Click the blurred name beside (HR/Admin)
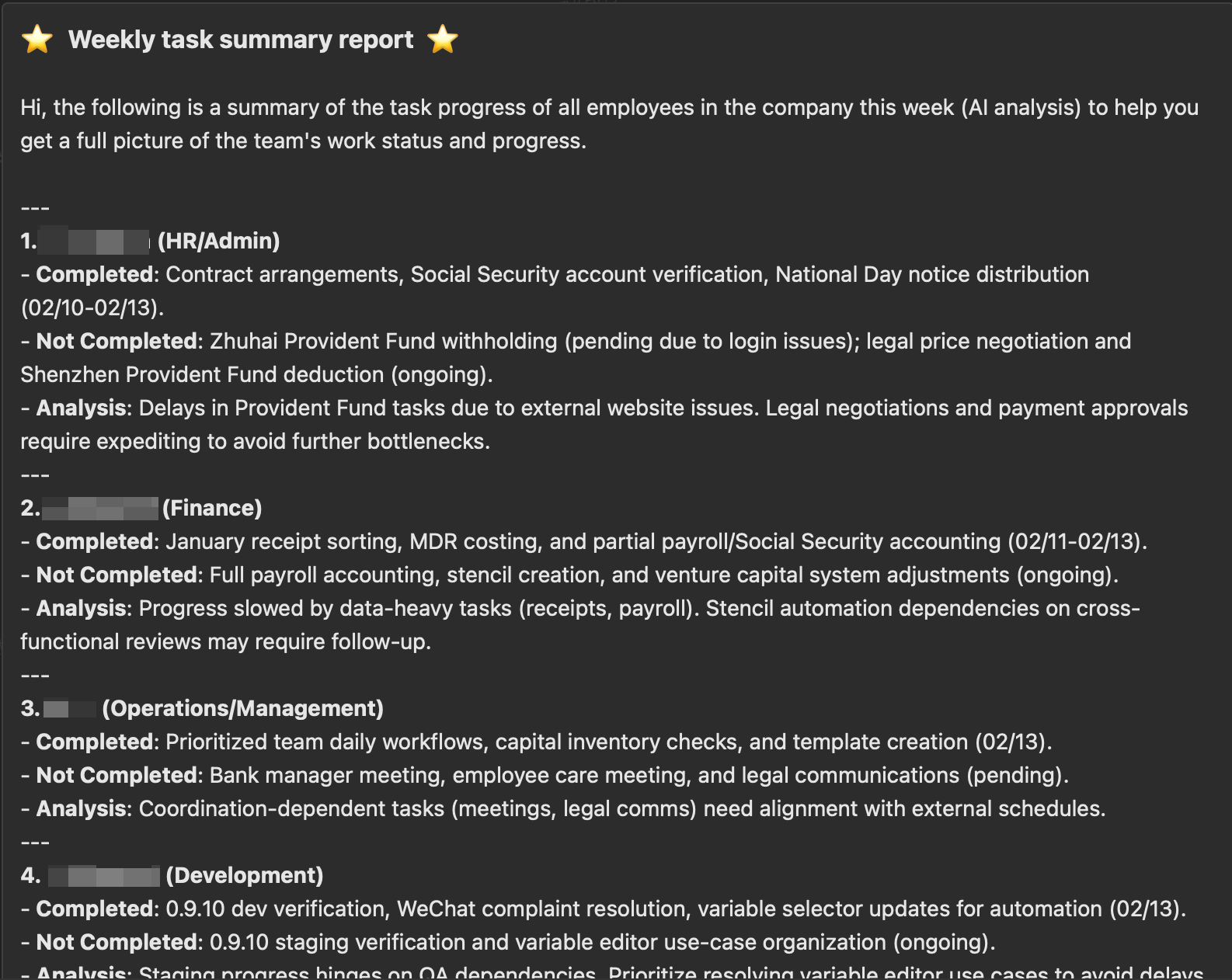Viewport: 1232px width, 980px height. tap(94, 242)
